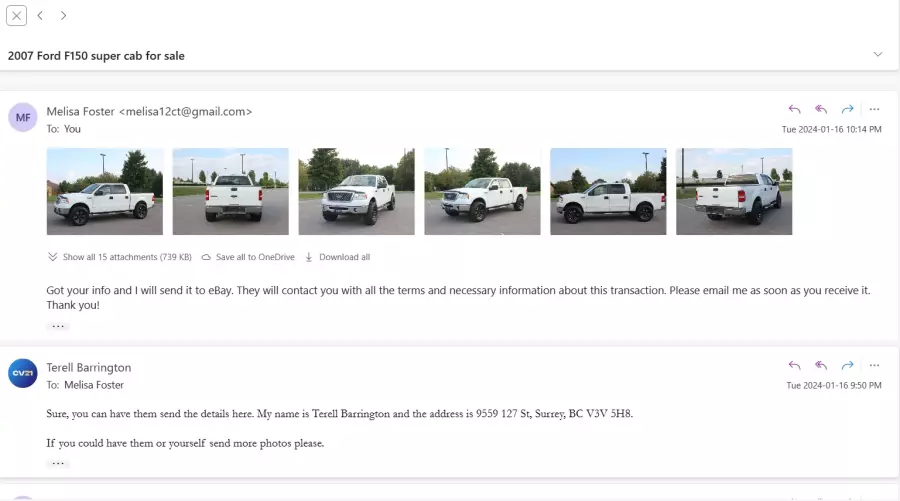The image size is (900, 501).
Task: Download all attachments
Action: point(338,257)
